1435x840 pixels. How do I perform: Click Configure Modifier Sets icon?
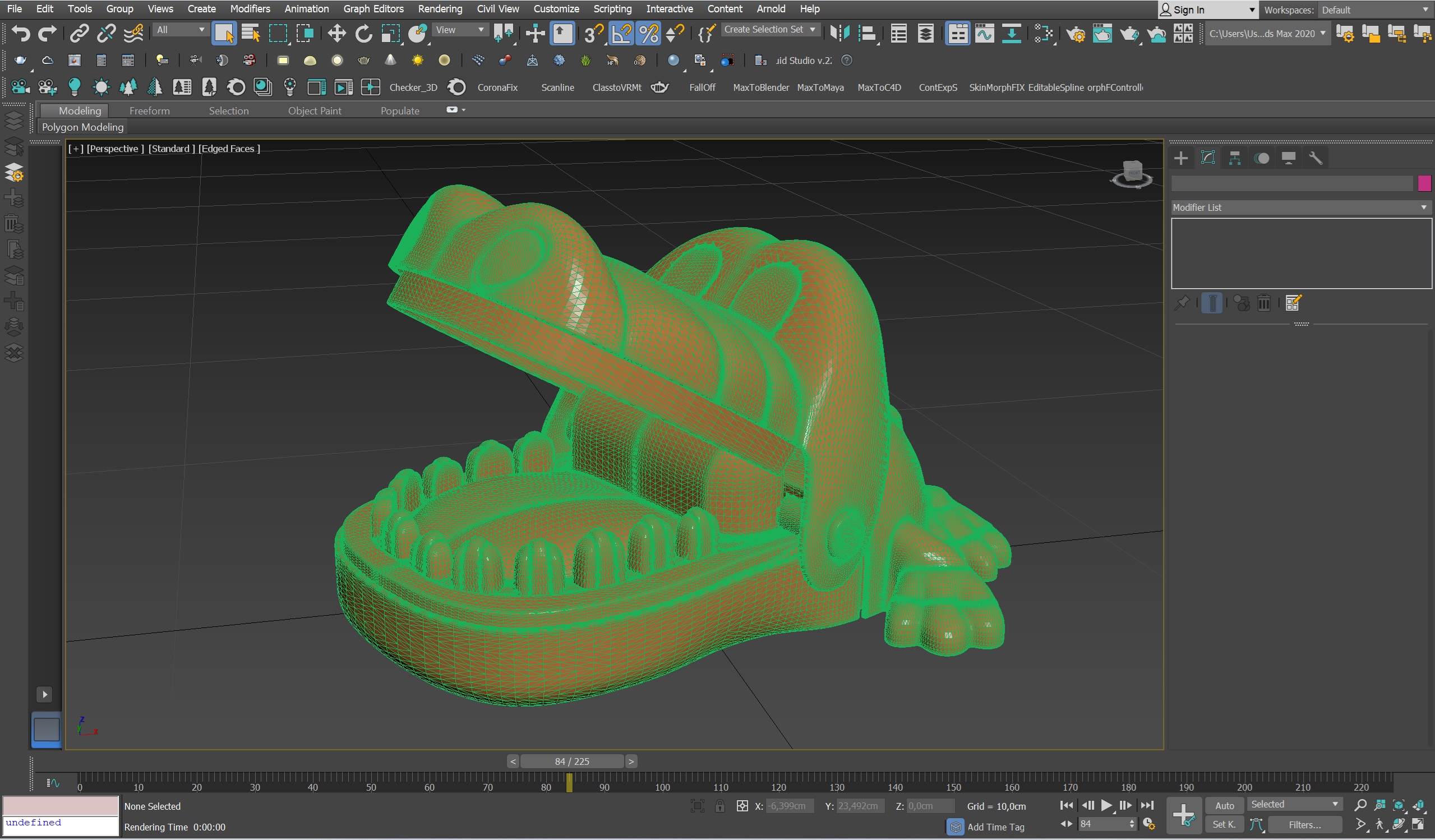(x=1293, y=303)
